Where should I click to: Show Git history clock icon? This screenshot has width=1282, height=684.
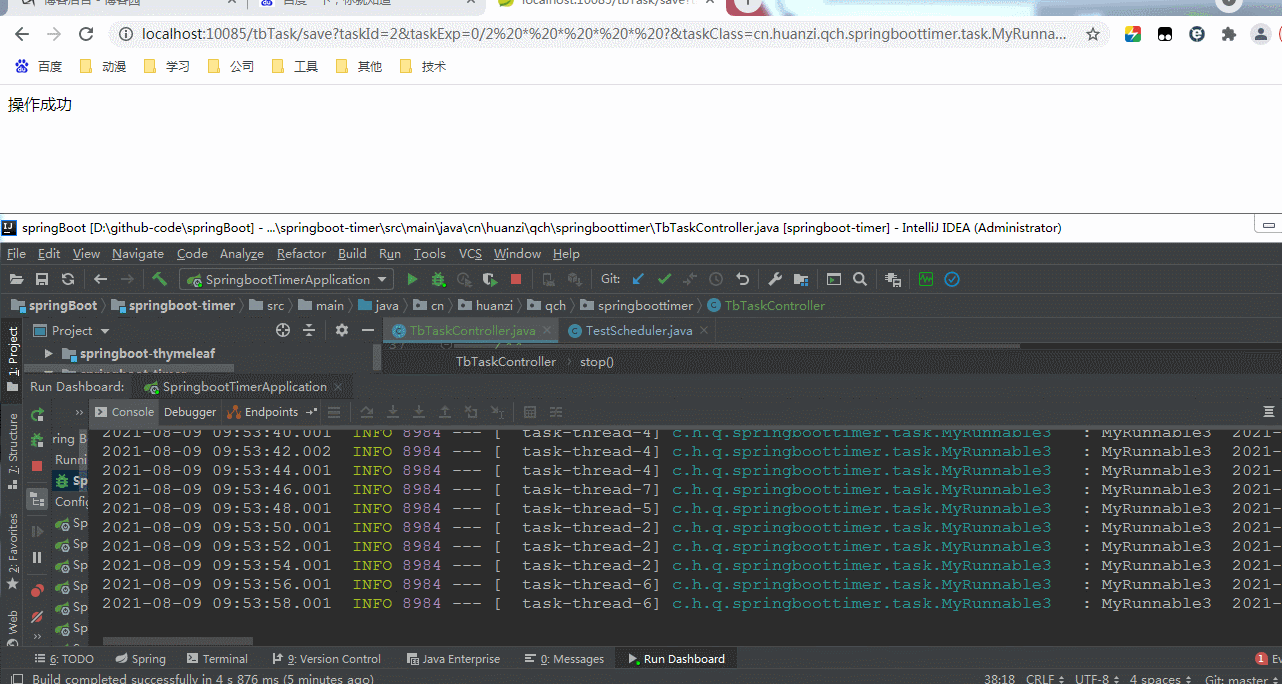click(x=716, y=279)
